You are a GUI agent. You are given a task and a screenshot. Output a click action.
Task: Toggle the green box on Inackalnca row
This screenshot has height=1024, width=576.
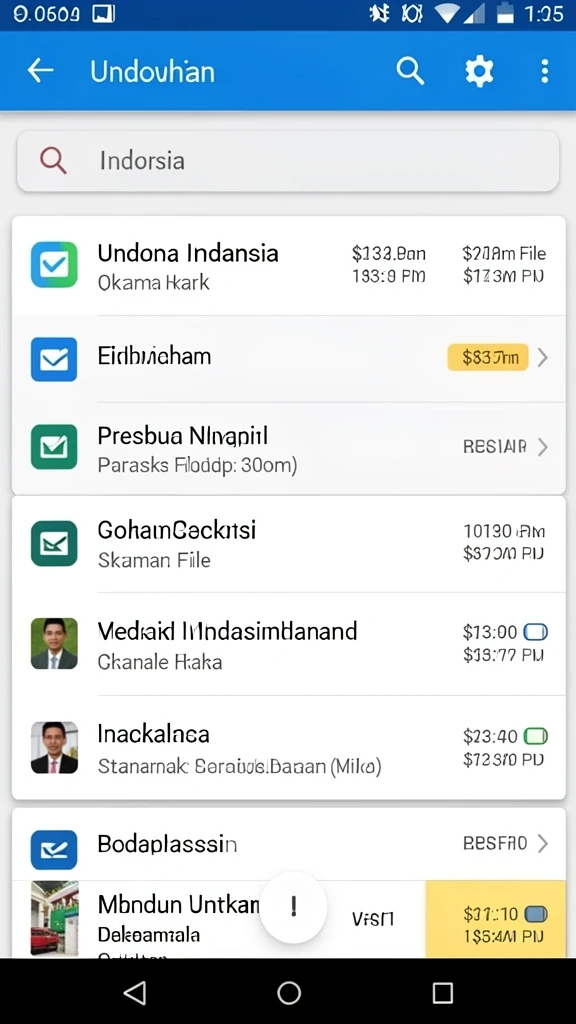coord(536,737)
